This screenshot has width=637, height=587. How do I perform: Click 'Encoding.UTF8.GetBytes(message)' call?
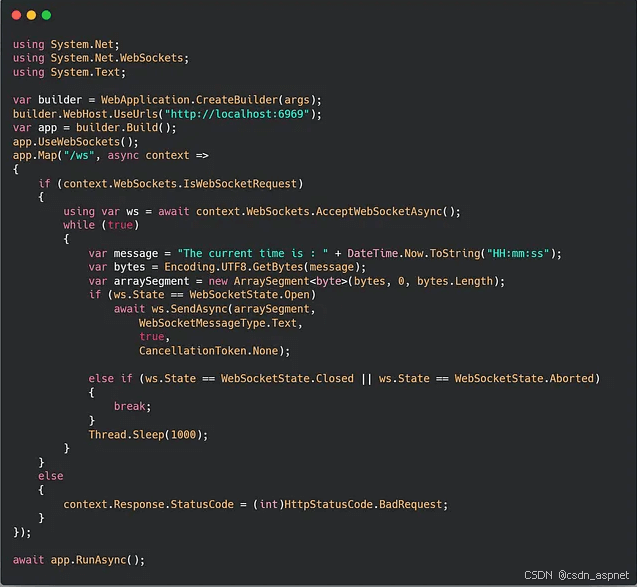(262, 267)
